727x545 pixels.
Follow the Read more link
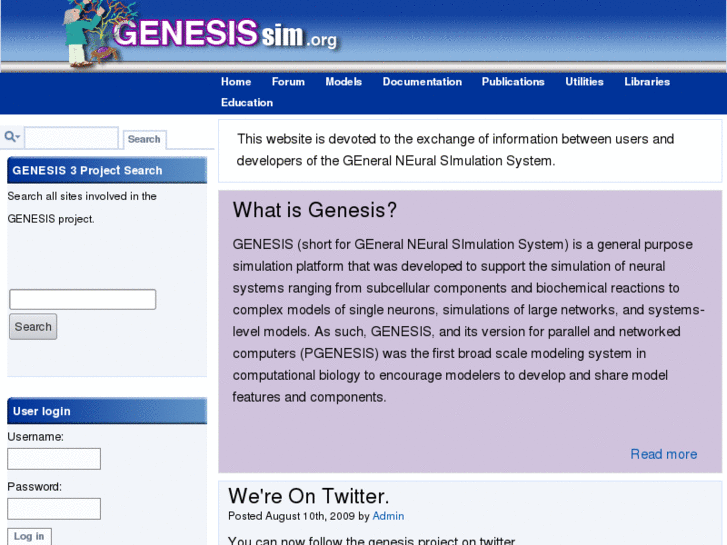coord(663,454)
